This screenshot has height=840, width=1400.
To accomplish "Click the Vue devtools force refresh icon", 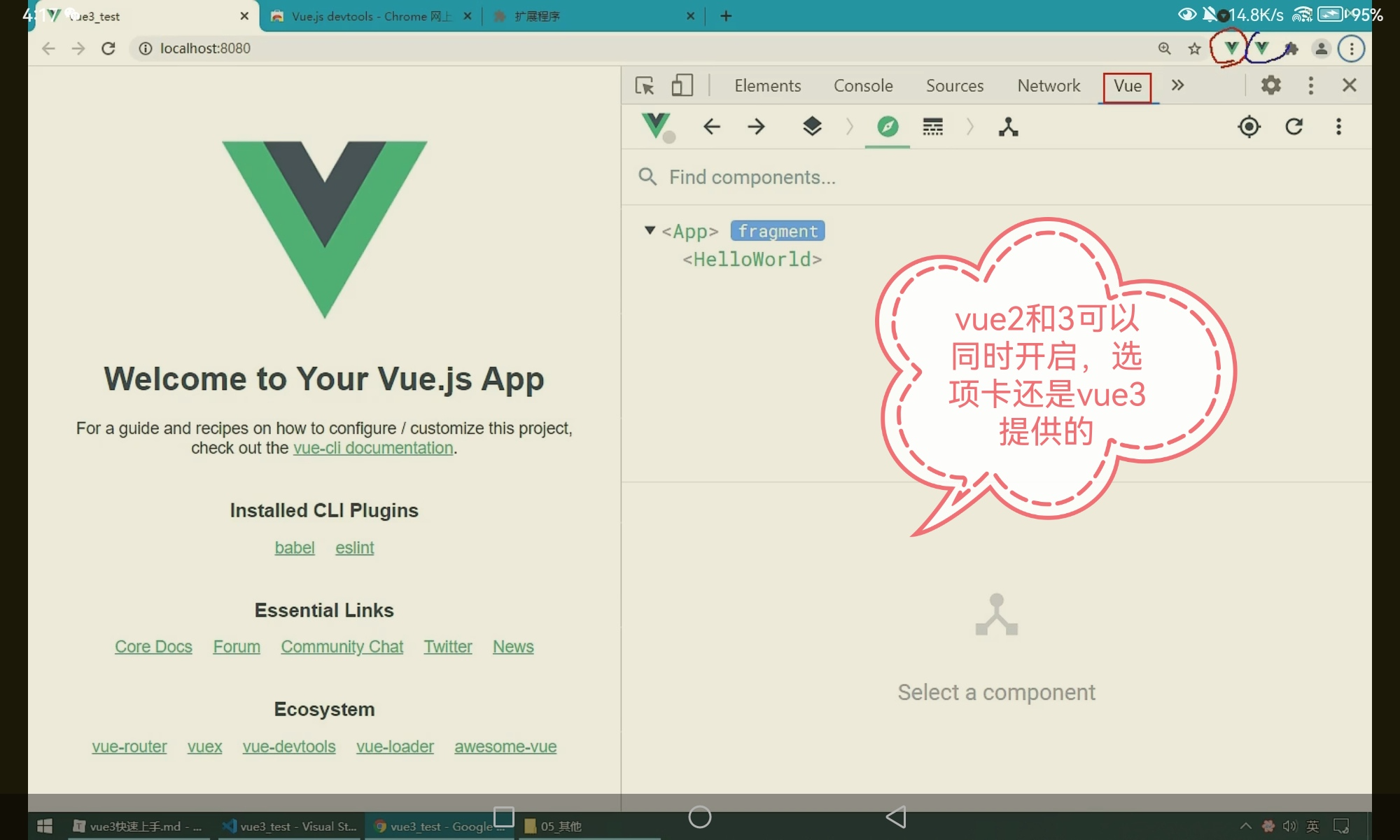I will (1294, 127).
